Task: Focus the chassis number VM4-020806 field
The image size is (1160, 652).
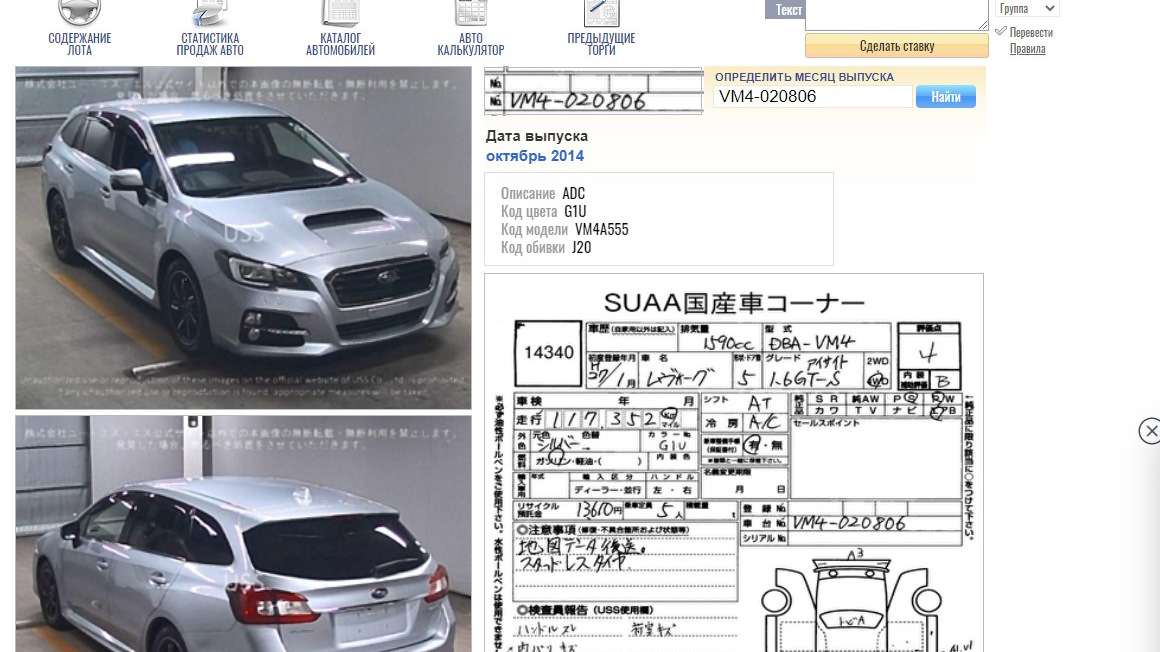Action: click(812, 97)
